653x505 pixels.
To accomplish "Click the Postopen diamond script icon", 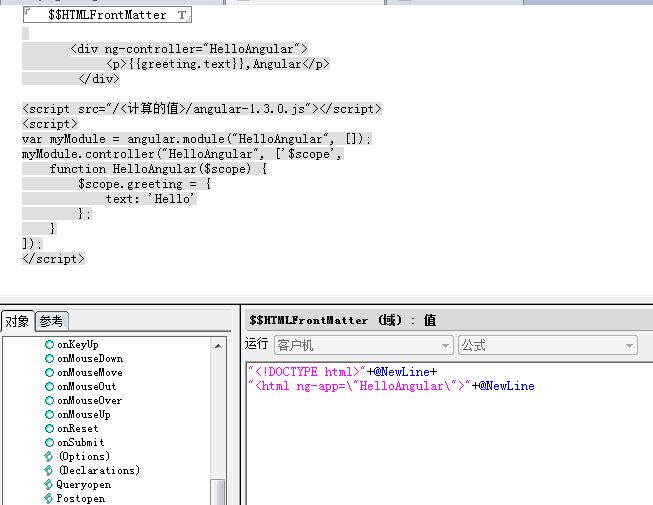I will pyautogui.click(x=49, y=498).
